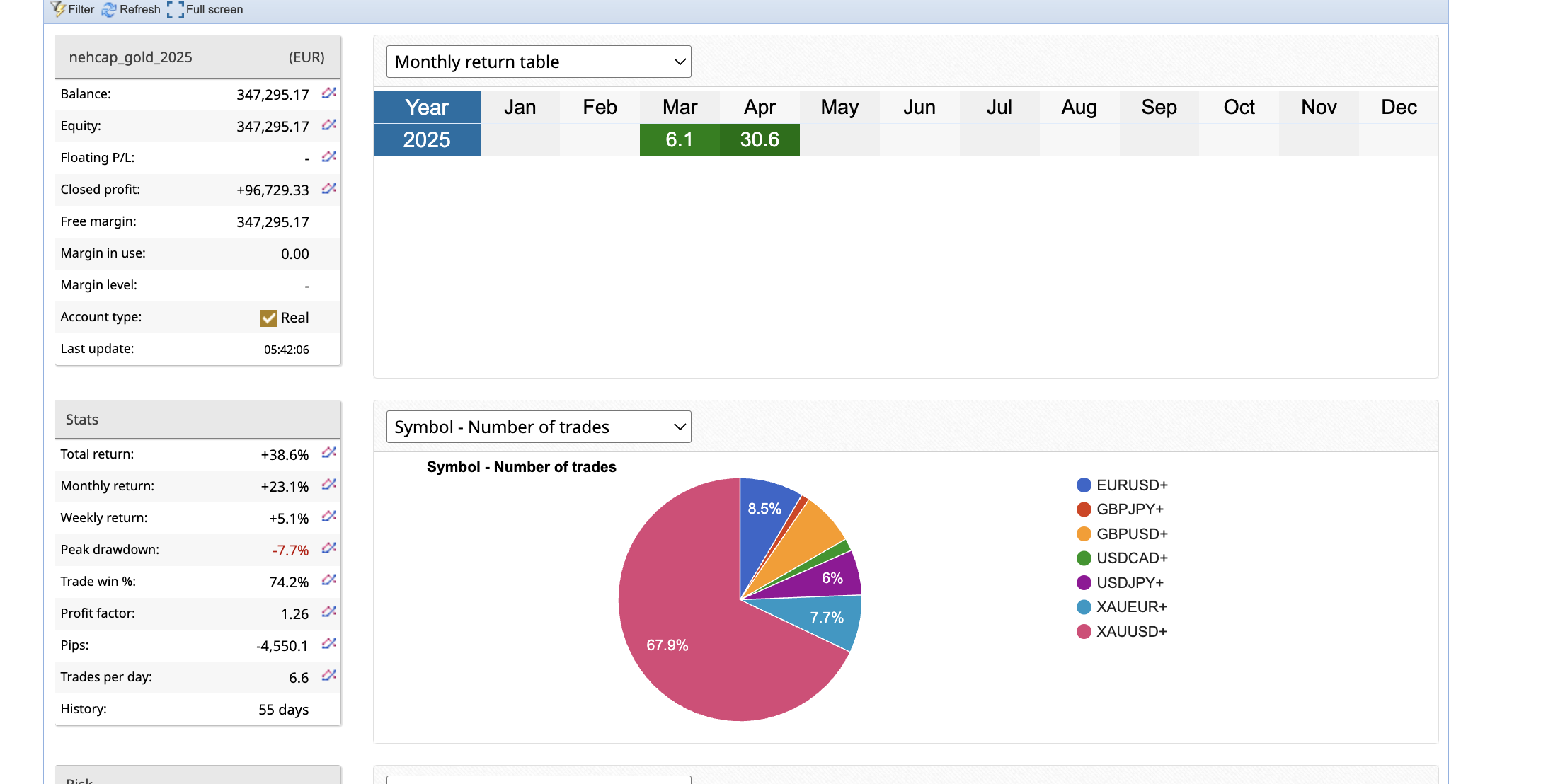
Task: Click the March 6.1 return cell
Action: [680, 139]
